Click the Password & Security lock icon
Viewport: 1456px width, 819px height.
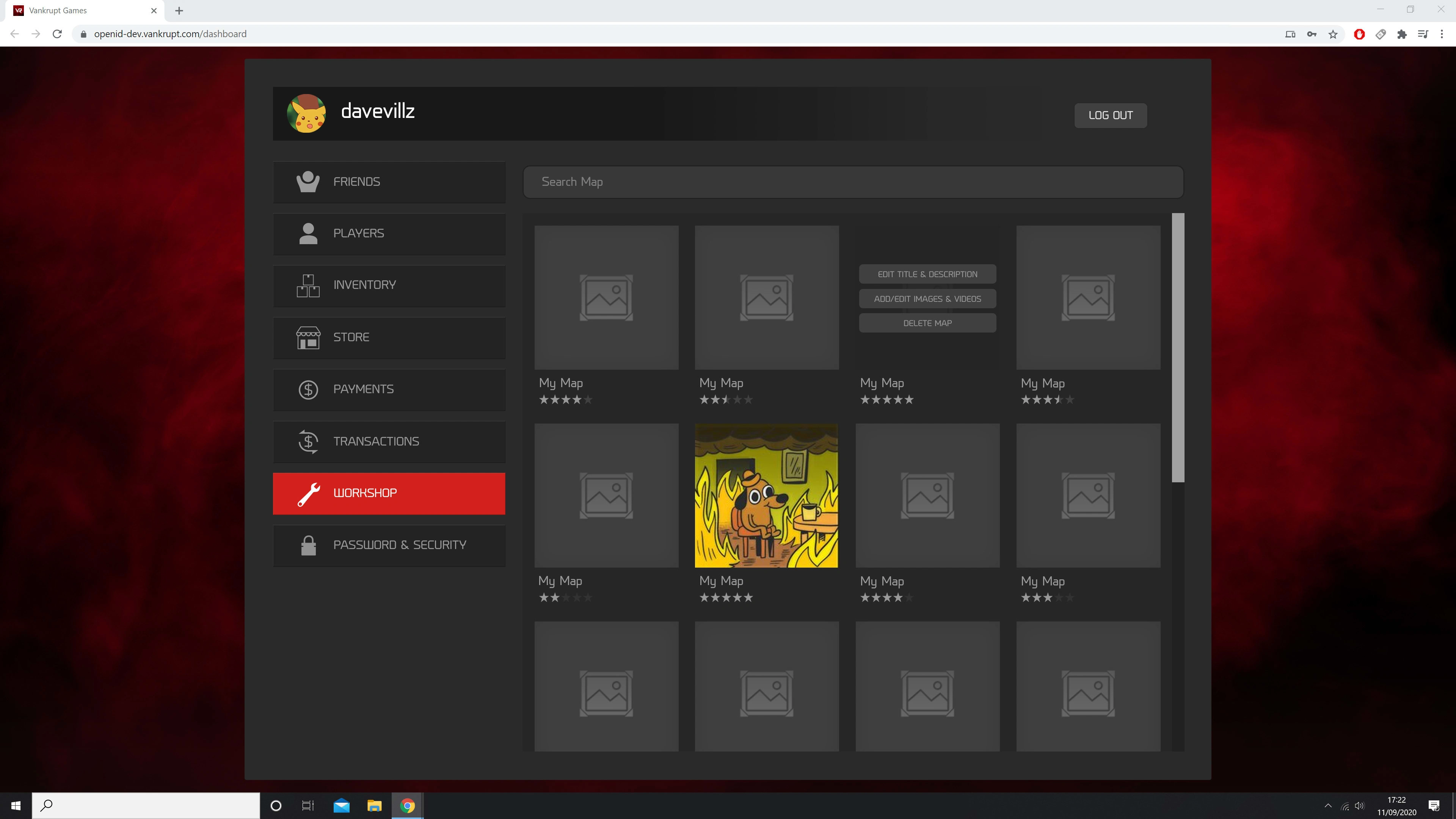(308, 546)
